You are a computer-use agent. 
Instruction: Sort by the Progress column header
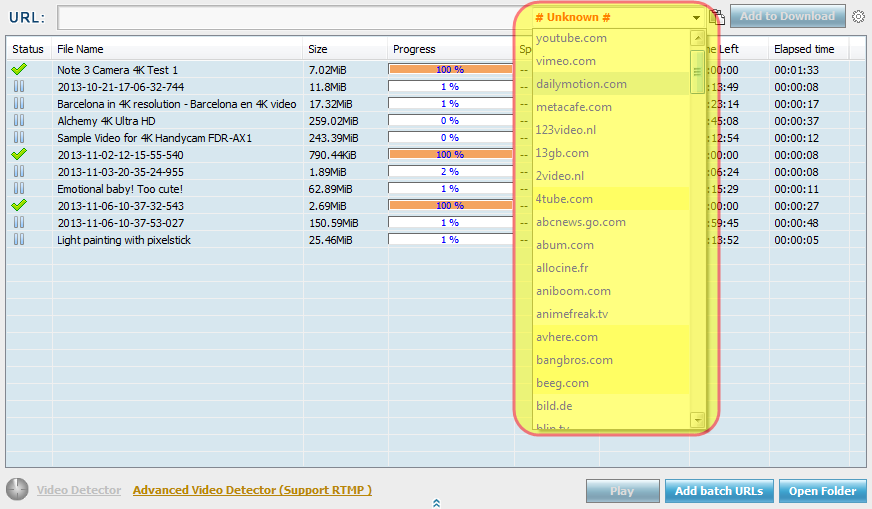click(451, 49)
